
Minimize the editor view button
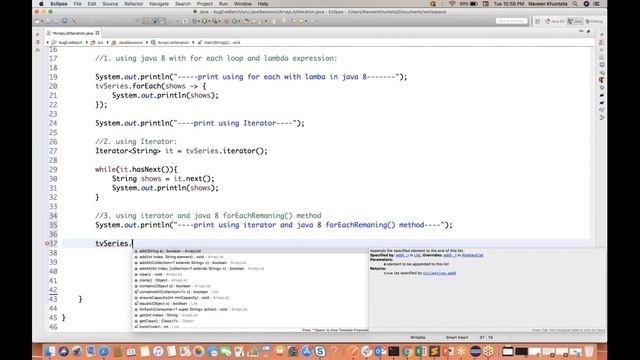tap(581, 31)
